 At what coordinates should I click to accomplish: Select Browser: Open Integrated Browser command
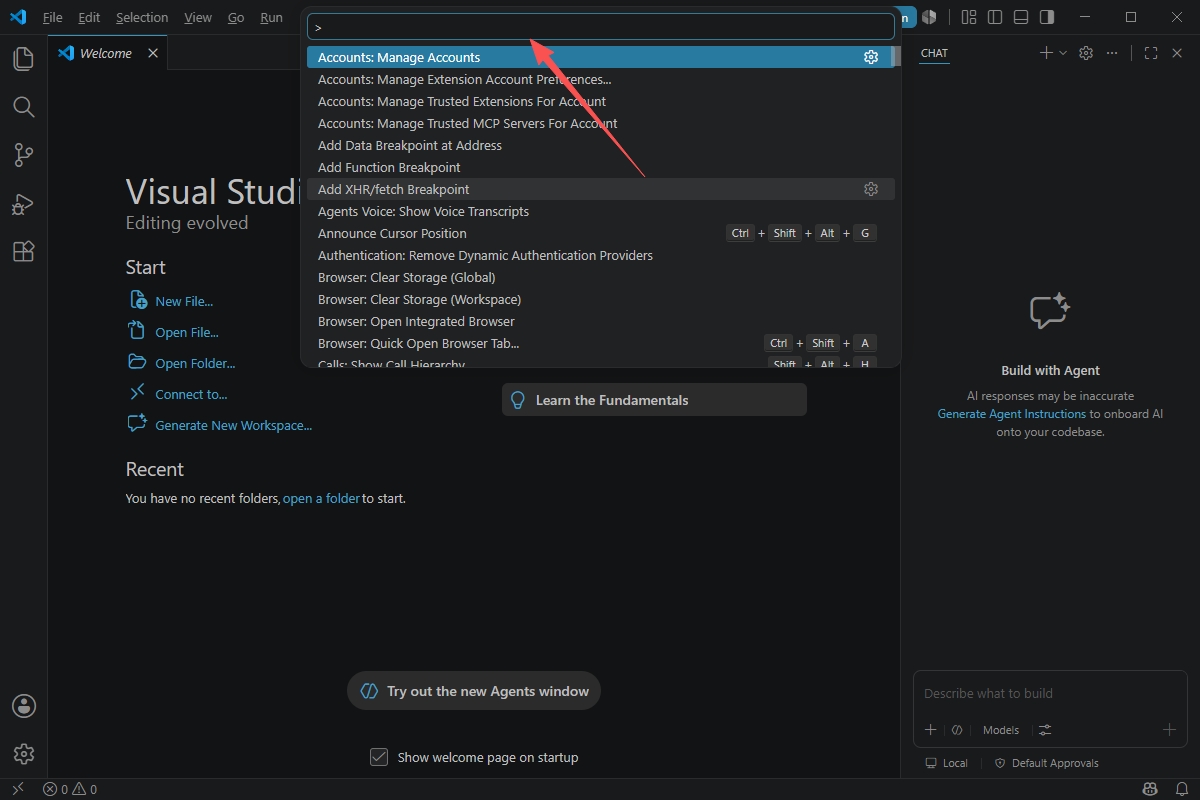(601, 321)
